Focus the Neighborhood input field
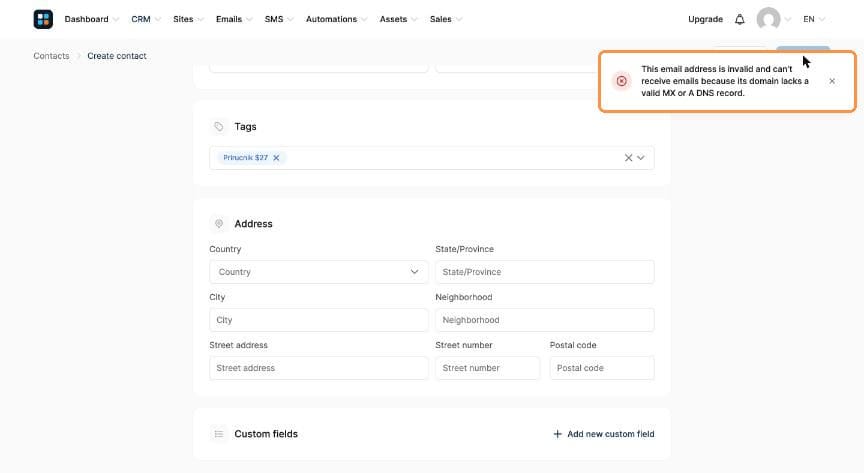This screenshot has height=473, width=864. 544,320
